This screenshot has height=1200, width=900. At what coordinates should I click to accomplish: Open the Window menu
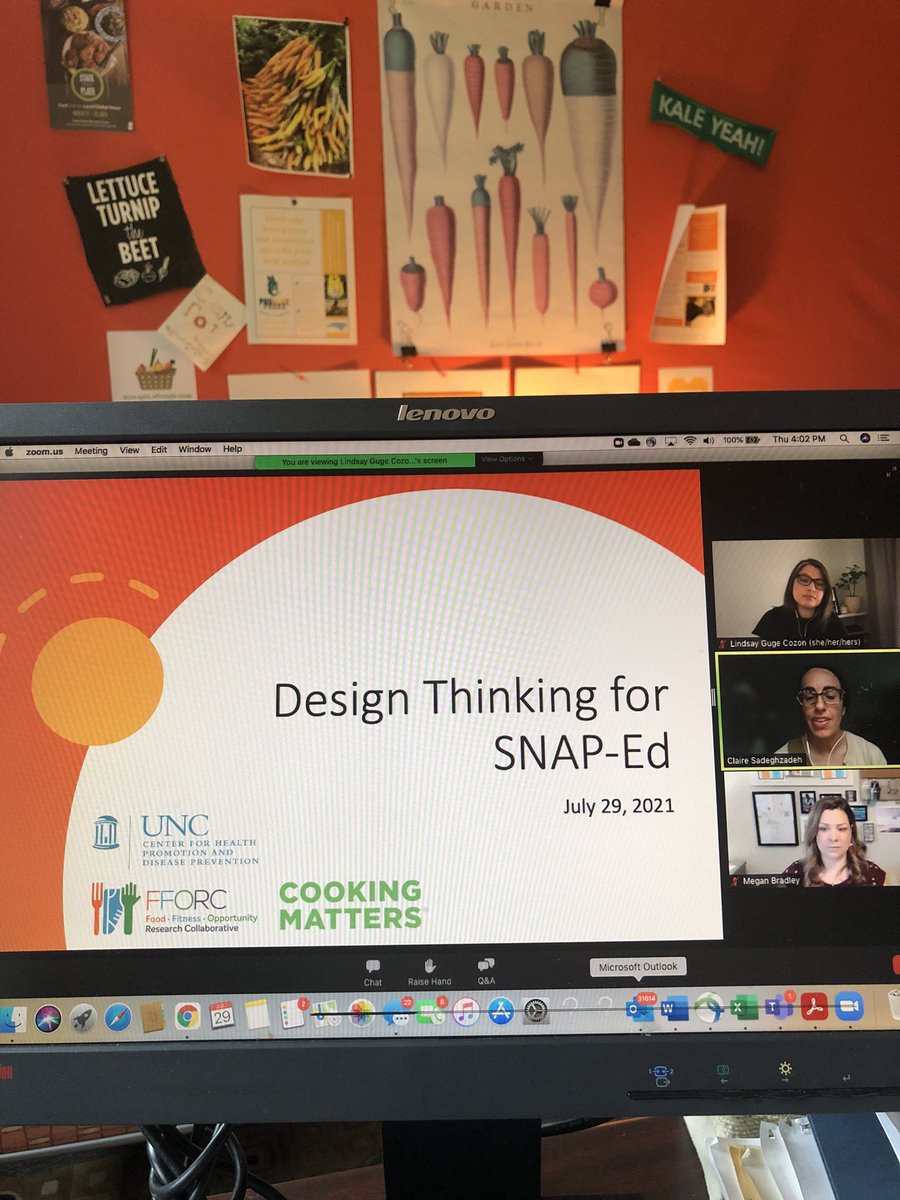pyautogui.click(x=195, y=450)
